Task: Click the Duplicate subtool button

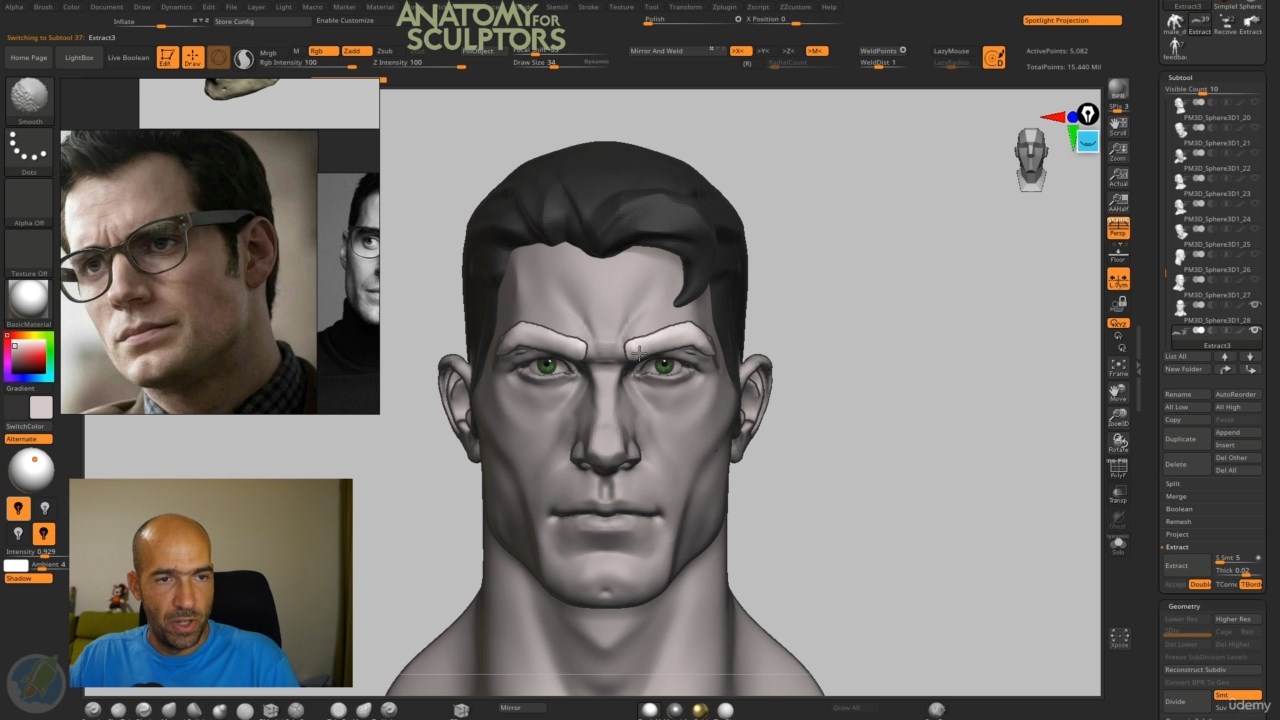Action: click(1180, 439)
